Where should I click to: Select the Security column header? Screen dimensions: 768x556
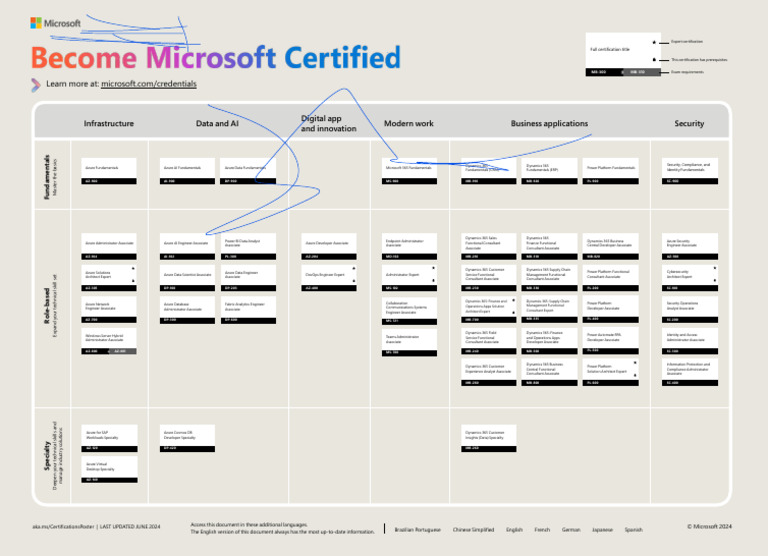pyautogui.click(x=689, y=123)
